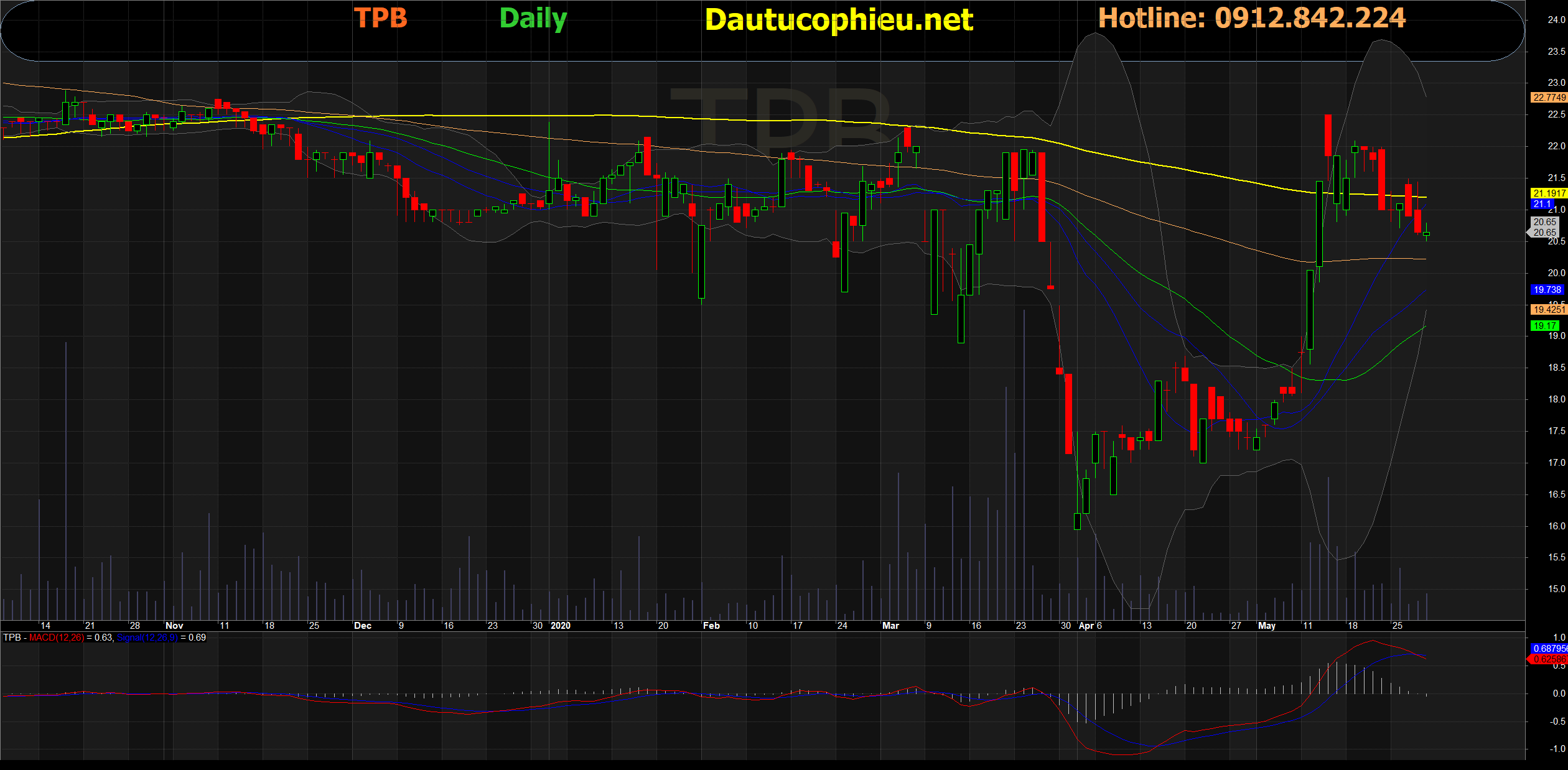Click the Hotline 0912.842.224 text

(x=1251, y=17)
